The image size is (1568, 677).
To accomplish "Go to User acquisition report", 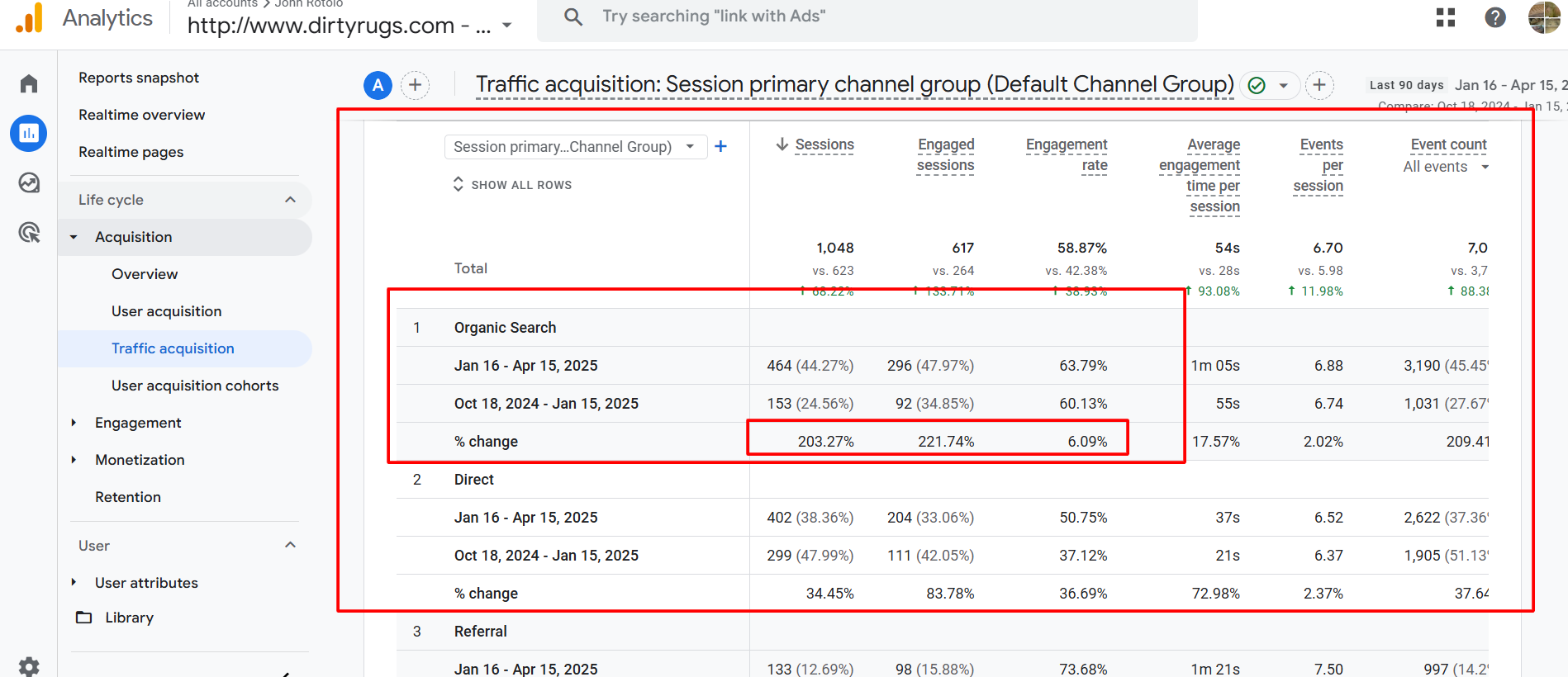I will (x=166, y=311).
